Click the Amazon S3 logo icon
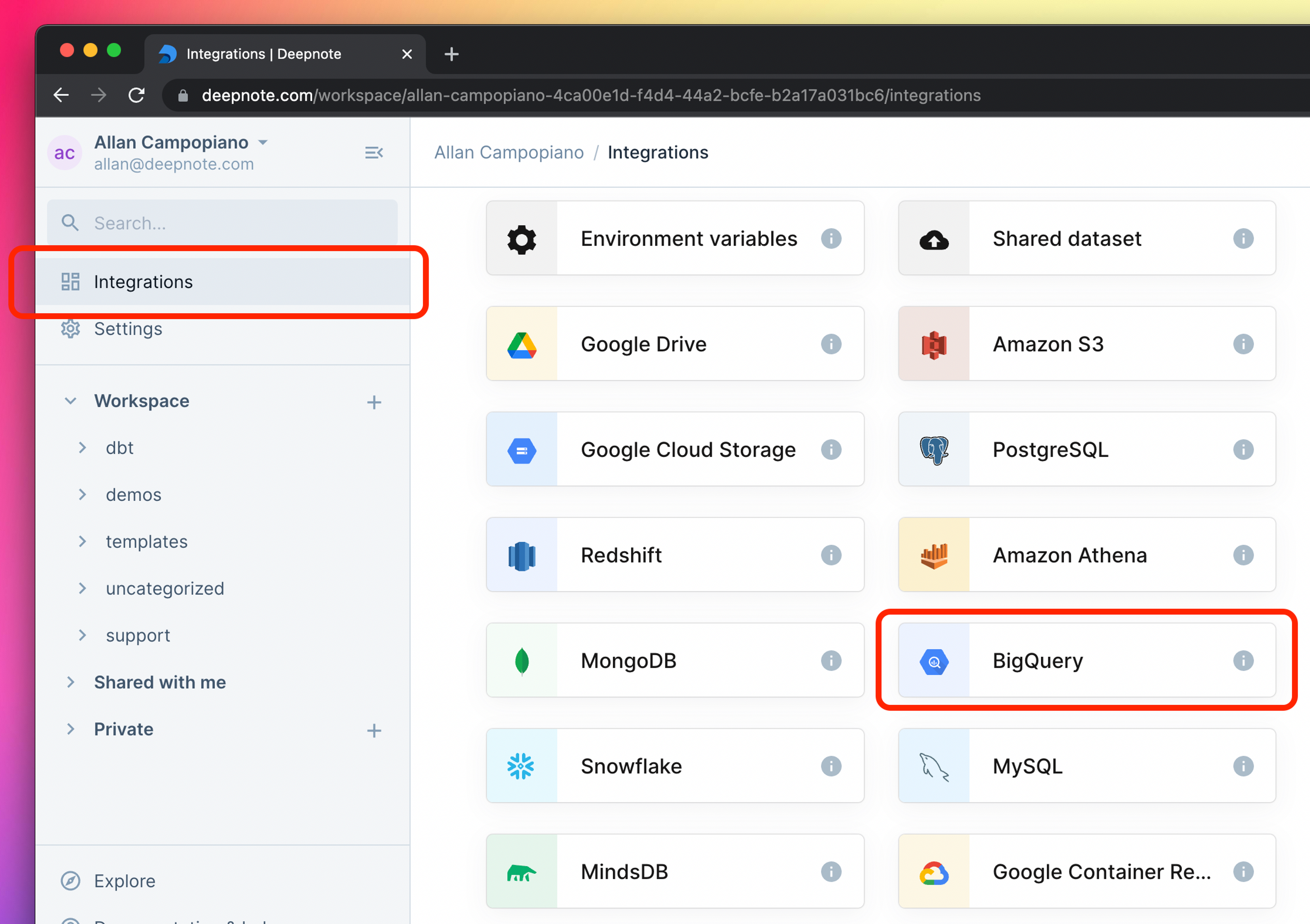Viewport: 1310px width, 924px height. 933,344
